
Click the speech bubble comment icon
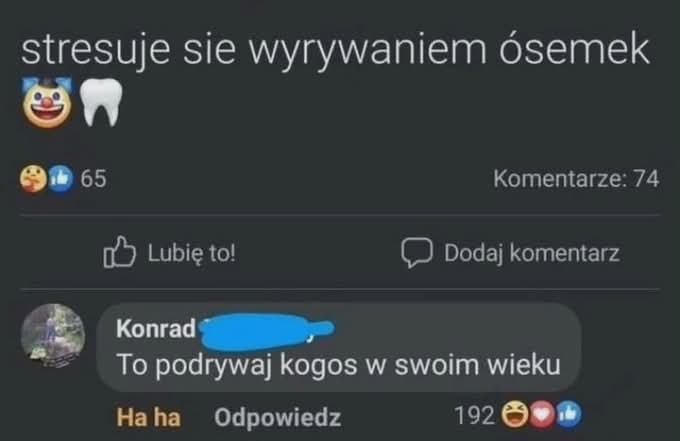point(416,252)
